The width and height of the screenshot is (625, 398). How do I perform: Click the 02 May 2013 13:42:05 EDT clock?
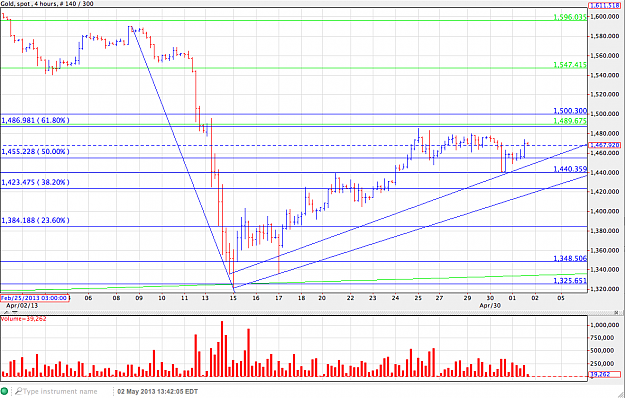pyautogui.click(x=157, y=391)
